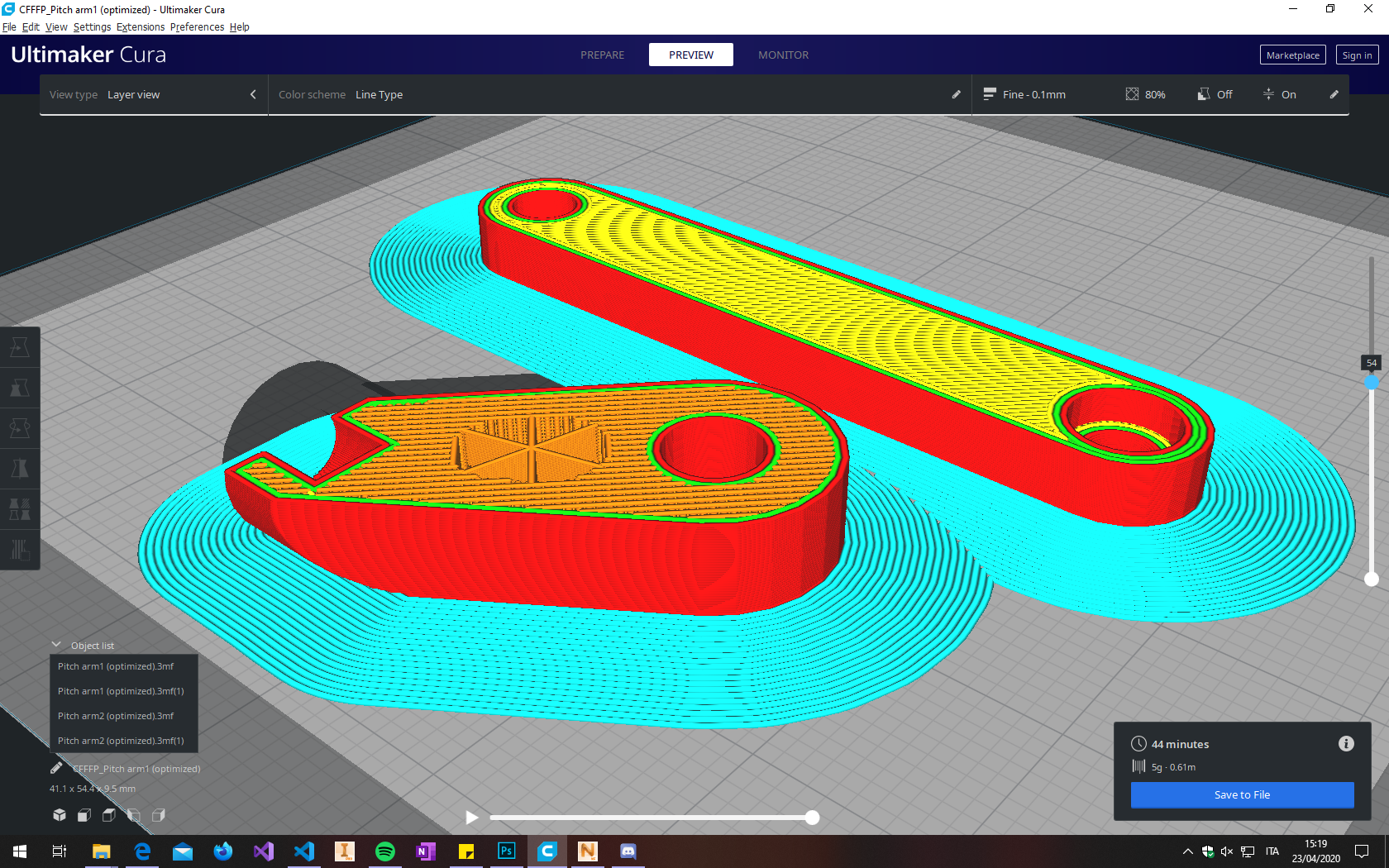The image size is (1389, 868).
Task: Collapse the View type panel chevron
Action: 253,94
